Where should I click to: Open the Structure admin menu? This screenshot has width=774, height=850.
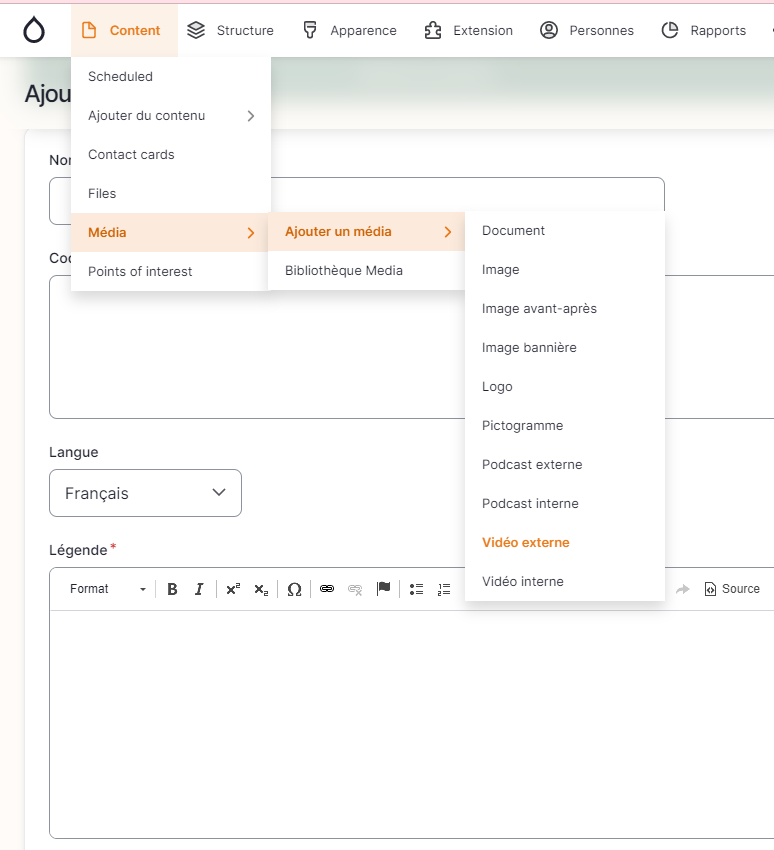231,30
